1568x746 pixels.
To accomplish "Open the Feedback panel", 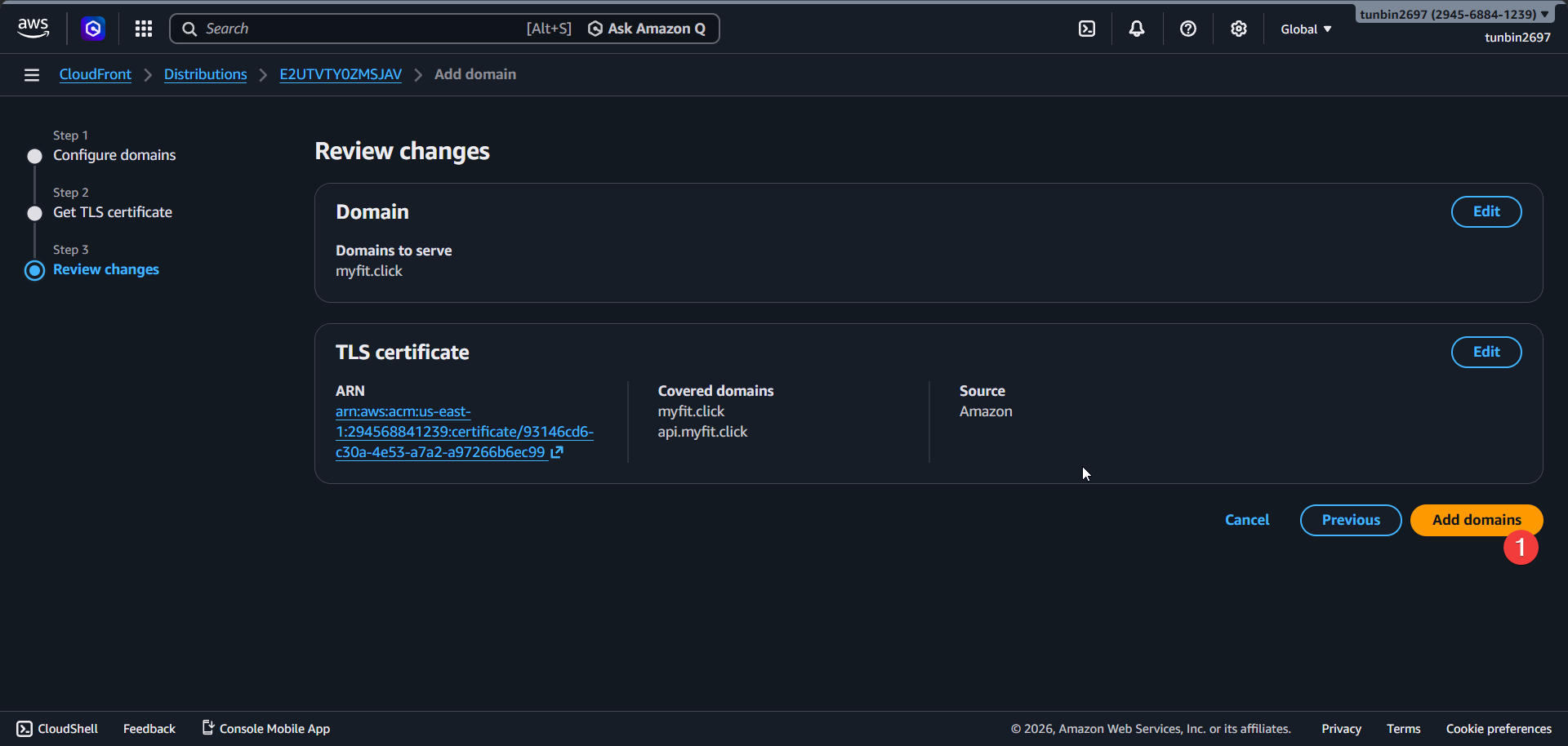I will pyautogui.click(x=149, y=728).
